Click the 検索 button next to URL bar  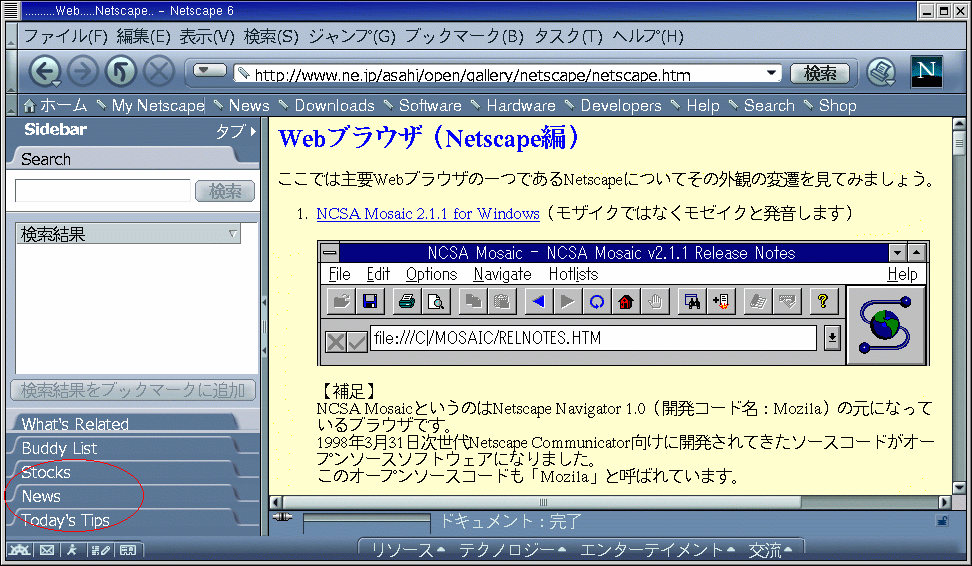(820, 73)
